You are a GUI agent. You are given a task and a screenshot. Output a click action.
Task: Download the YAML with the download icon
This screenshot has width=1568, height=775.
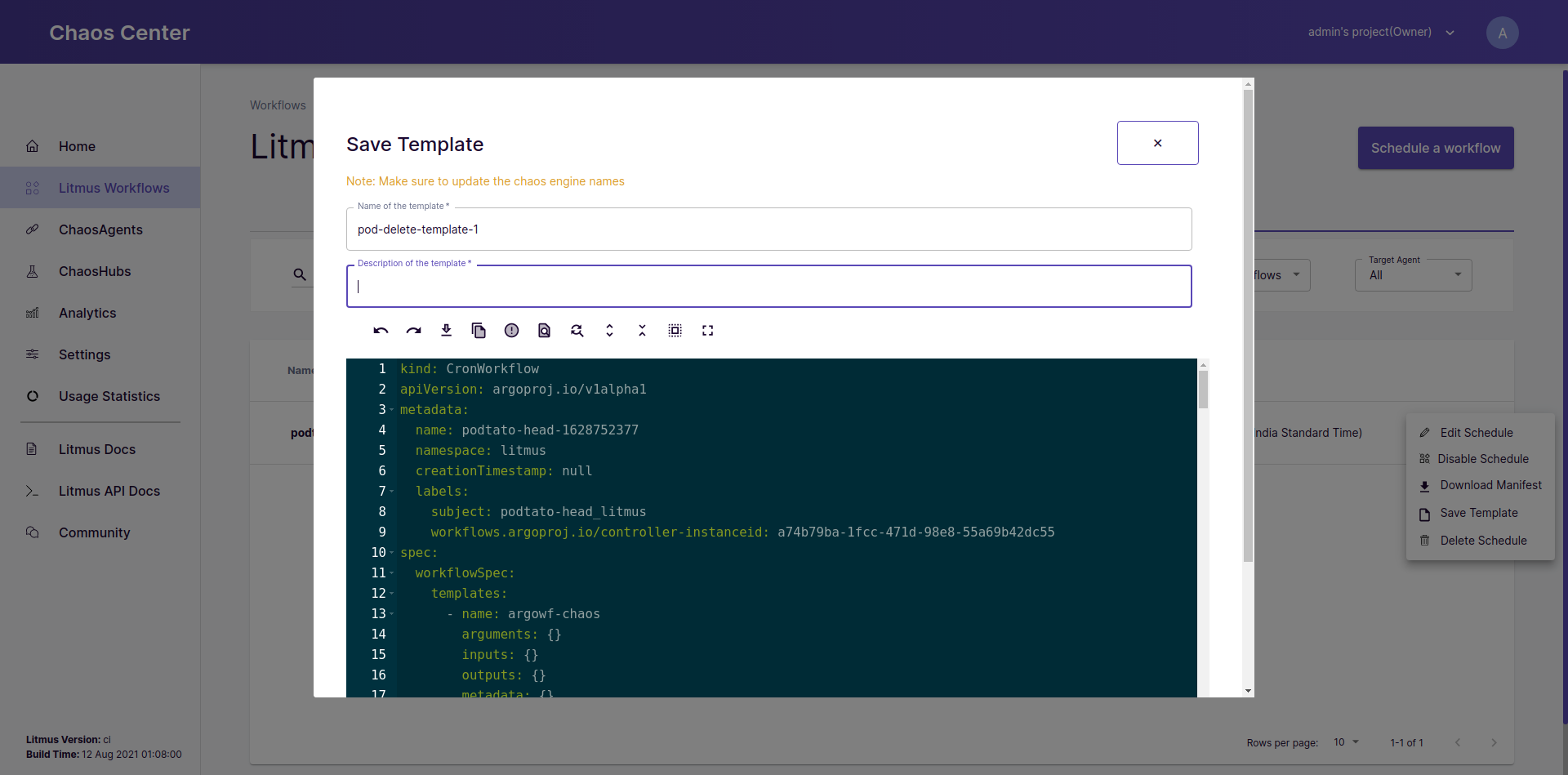pos(446,331)
